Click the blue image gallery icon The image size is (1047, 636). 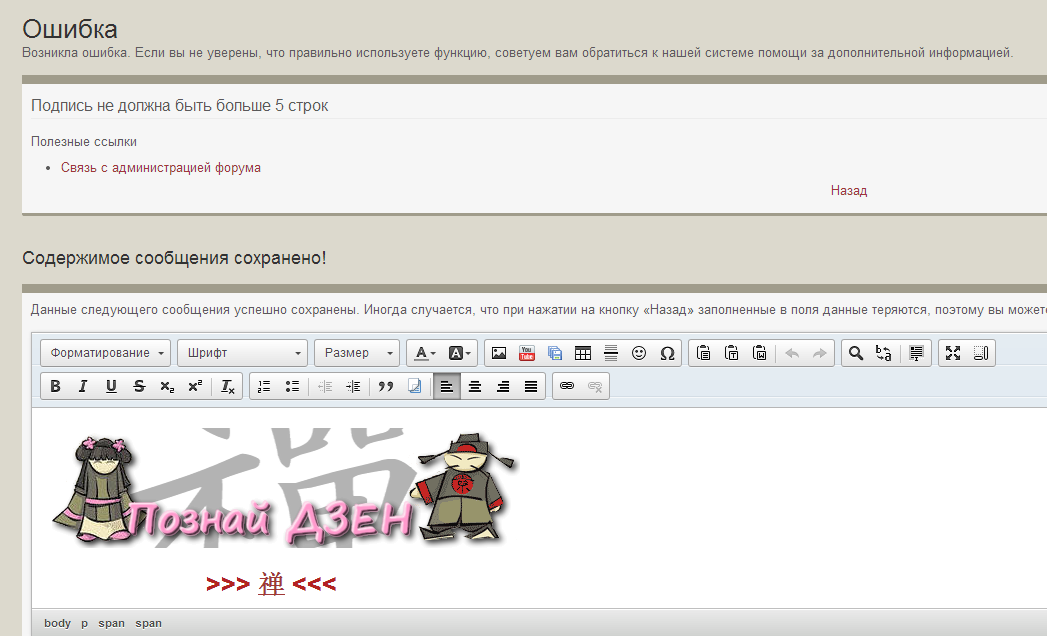pyautogui.click(x=555, y=353)
